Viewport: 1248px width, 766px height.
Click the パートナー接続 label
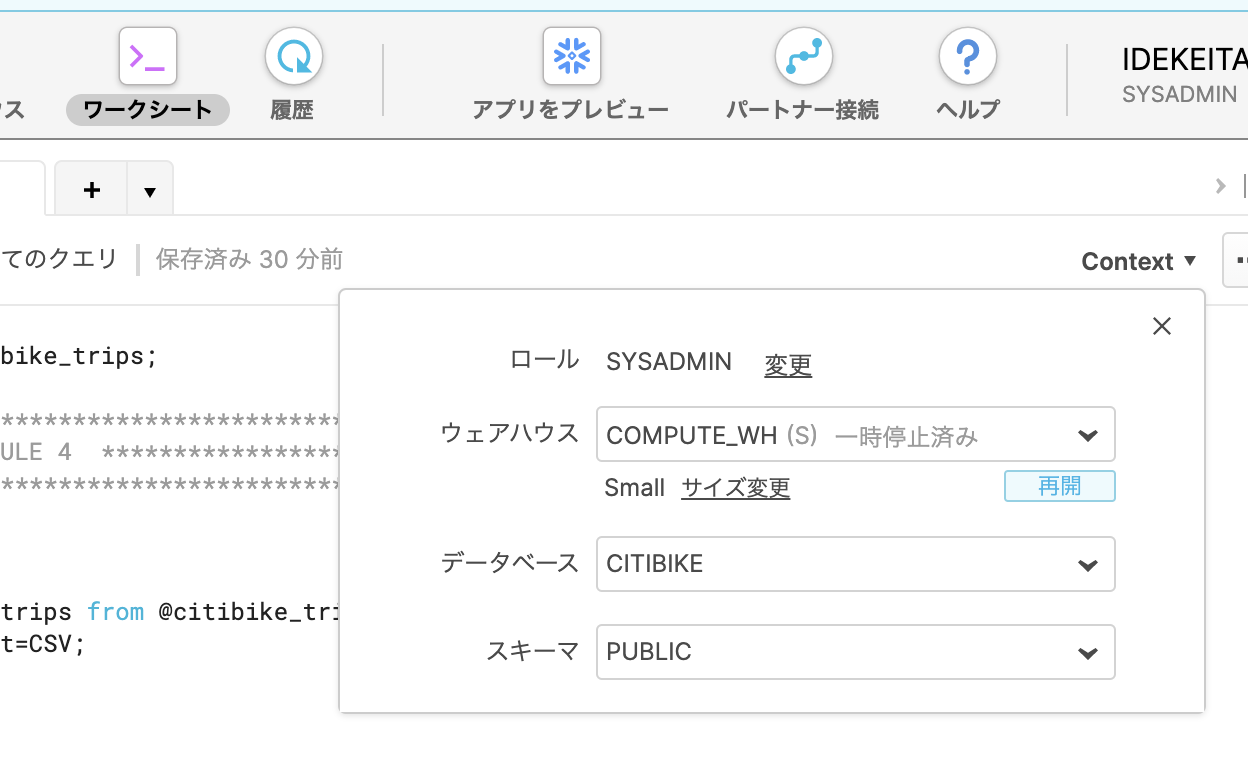click(x=802, y=110)
